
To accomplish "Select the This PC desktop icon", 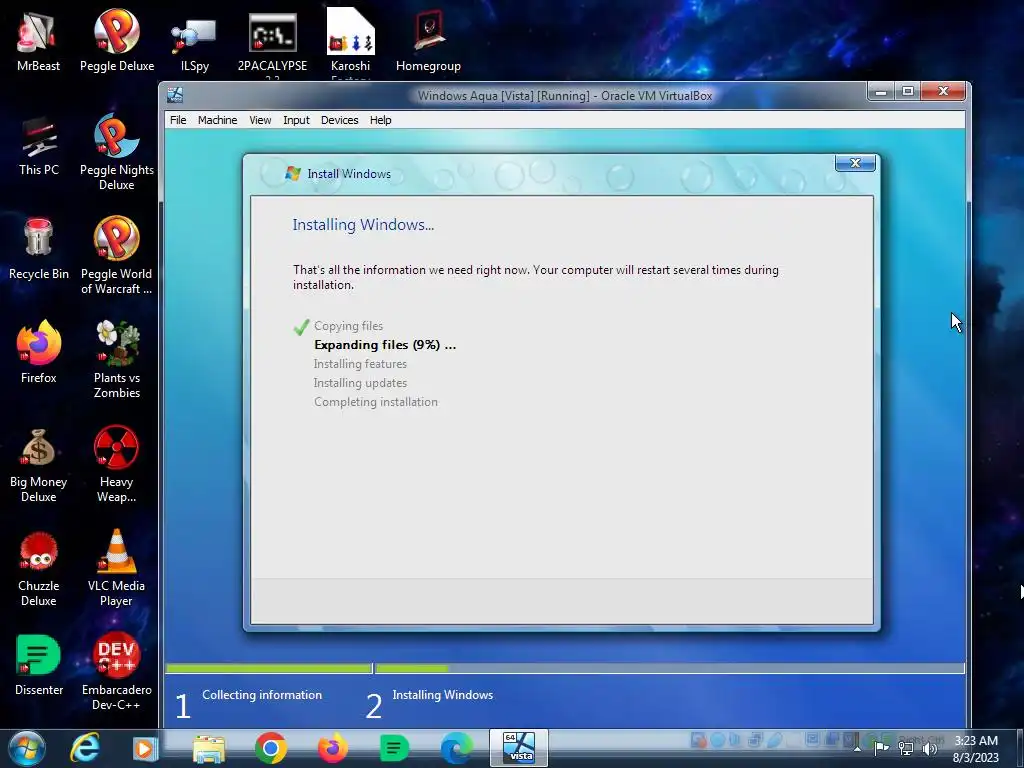I will click(x=38, y=145).
